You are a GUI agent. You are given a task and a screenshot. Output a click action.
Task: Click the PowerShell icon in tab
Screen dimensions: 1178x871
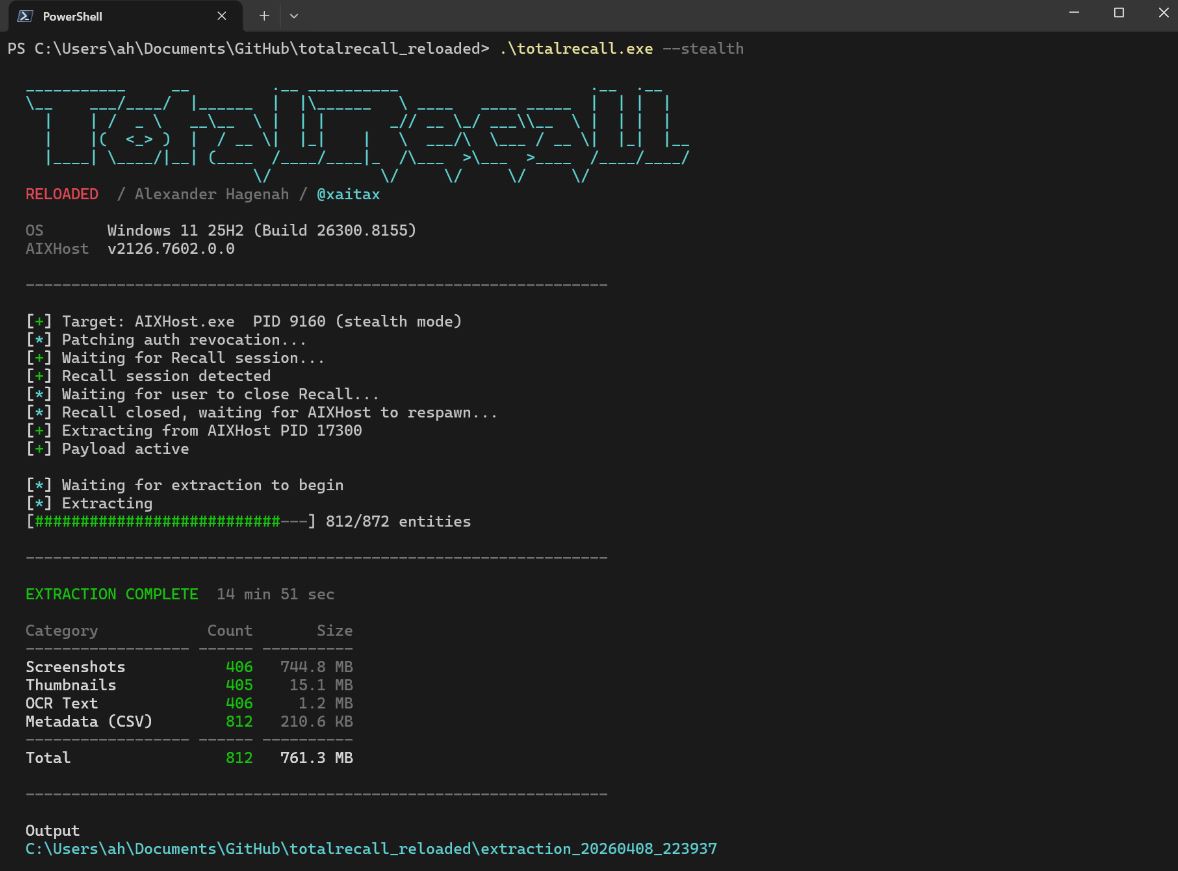click(25, 16)
